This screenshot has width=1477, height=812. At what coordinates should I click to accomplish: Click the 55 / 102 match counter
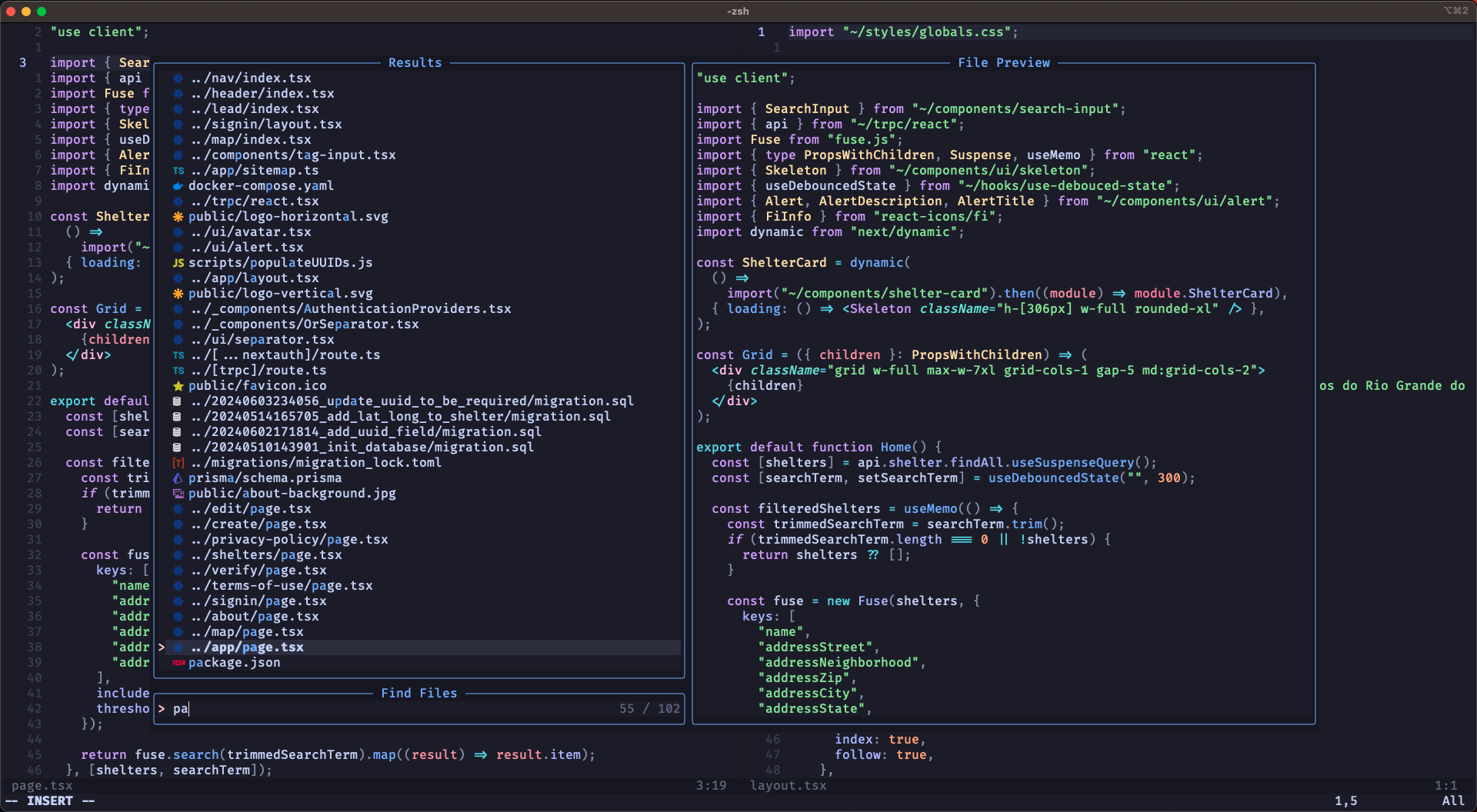pyautogui.click(x=650, y=709)
